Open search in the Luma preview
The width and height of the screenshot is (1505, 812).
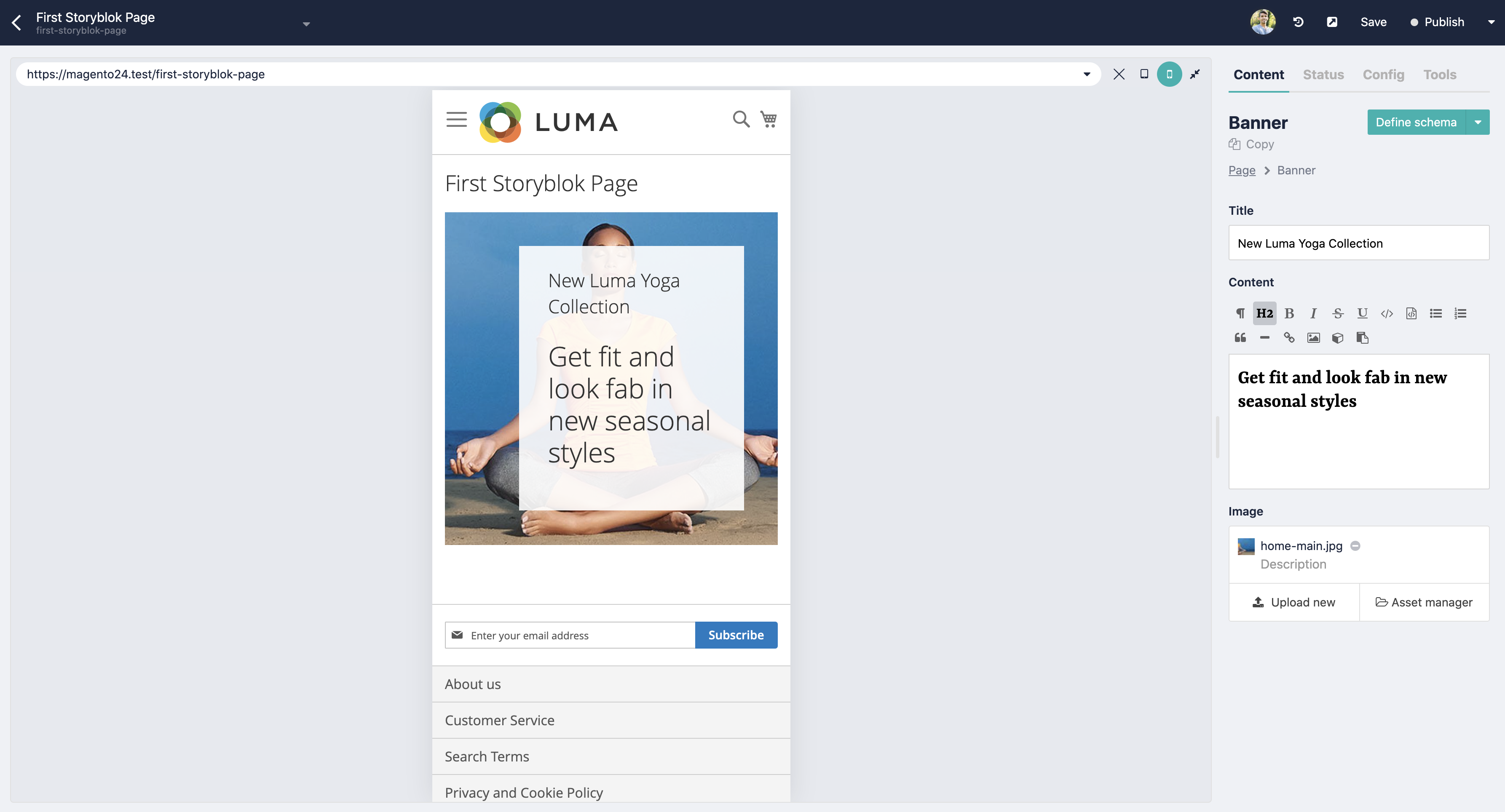pyautogui.click(x=741, y=119)
